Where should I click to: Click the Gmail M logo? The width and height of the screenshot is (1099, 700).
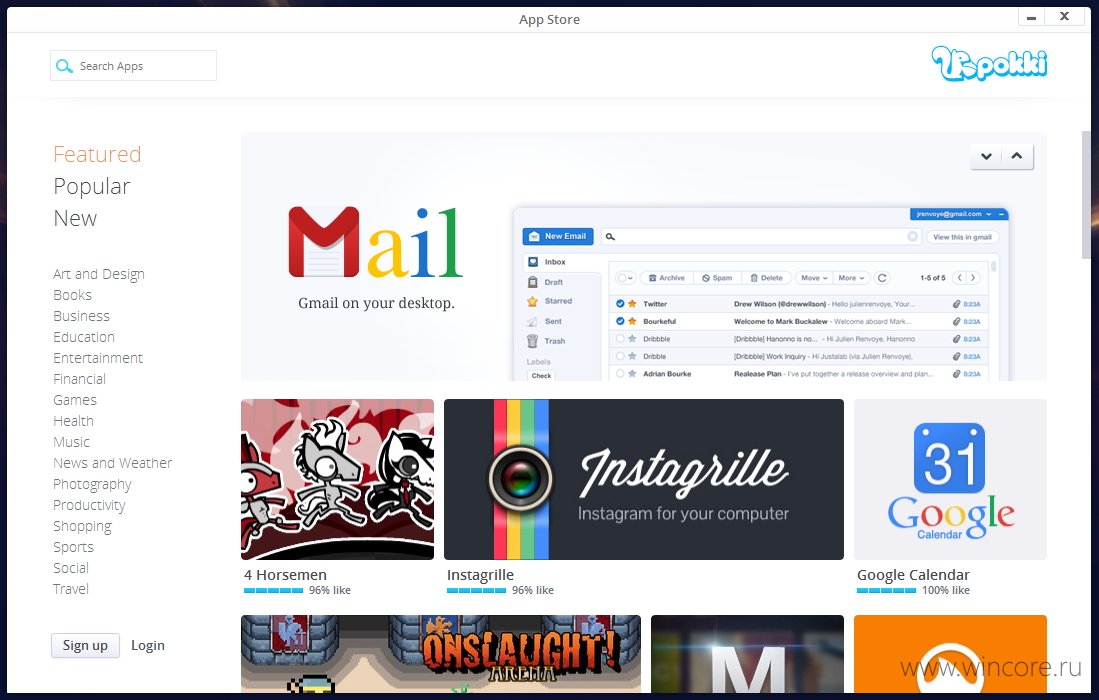pos(324,242)
